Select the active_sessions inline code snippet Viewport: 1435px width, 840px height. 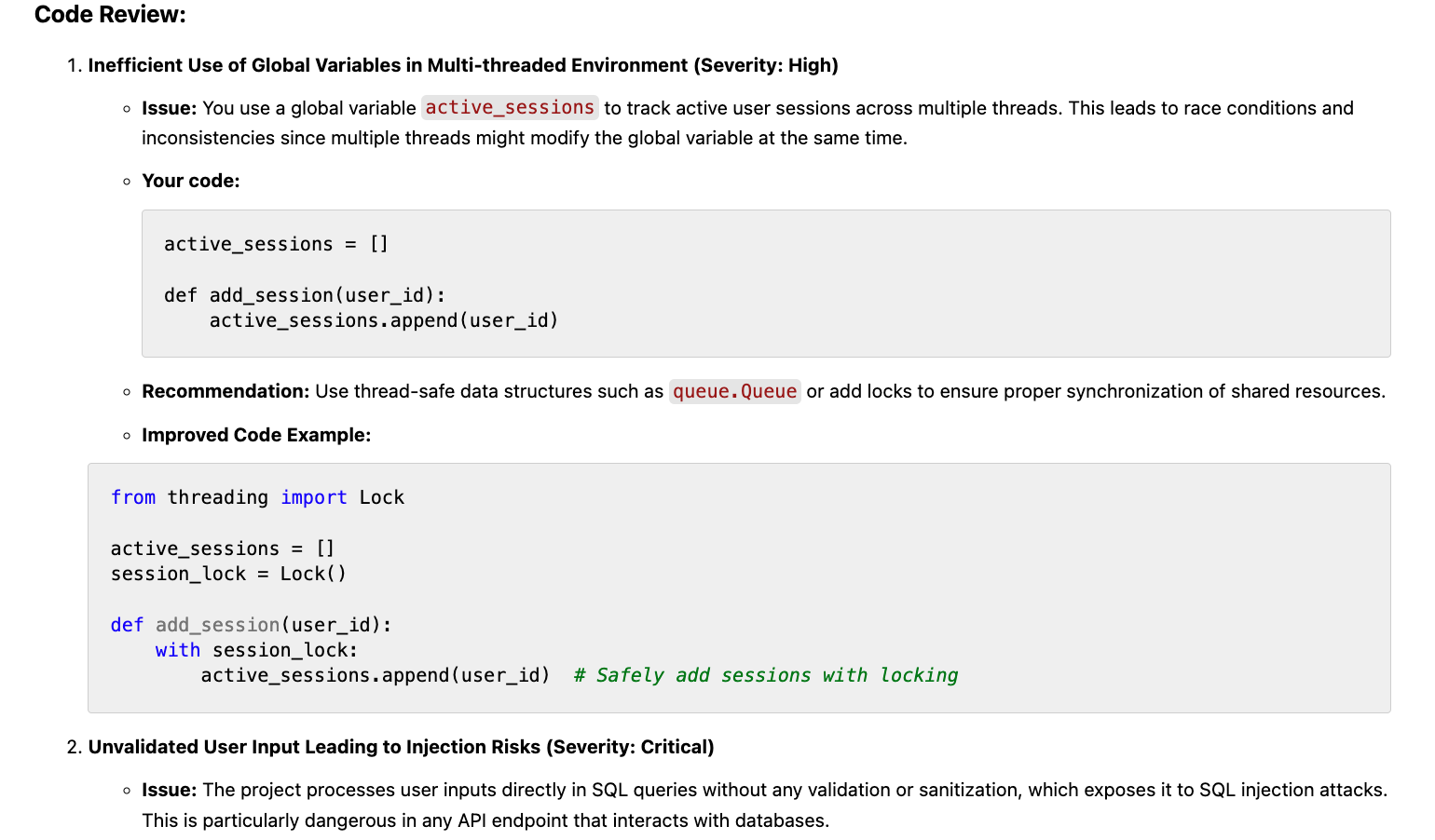click(510, 107)
